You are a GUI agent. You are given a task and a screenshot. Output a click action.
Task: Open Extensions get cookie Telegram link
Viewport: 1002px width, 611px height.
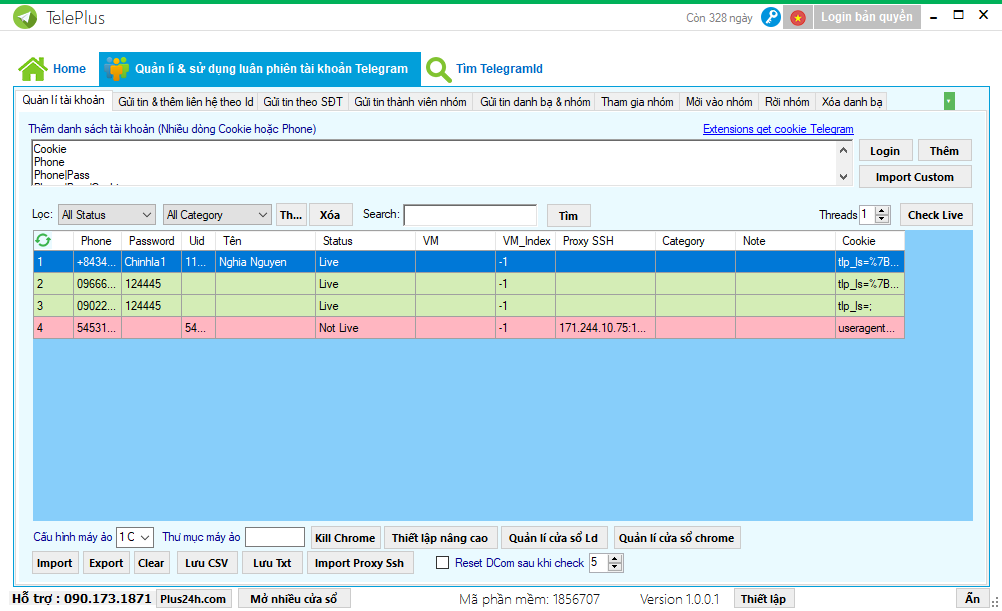click(x=777, y=129)
